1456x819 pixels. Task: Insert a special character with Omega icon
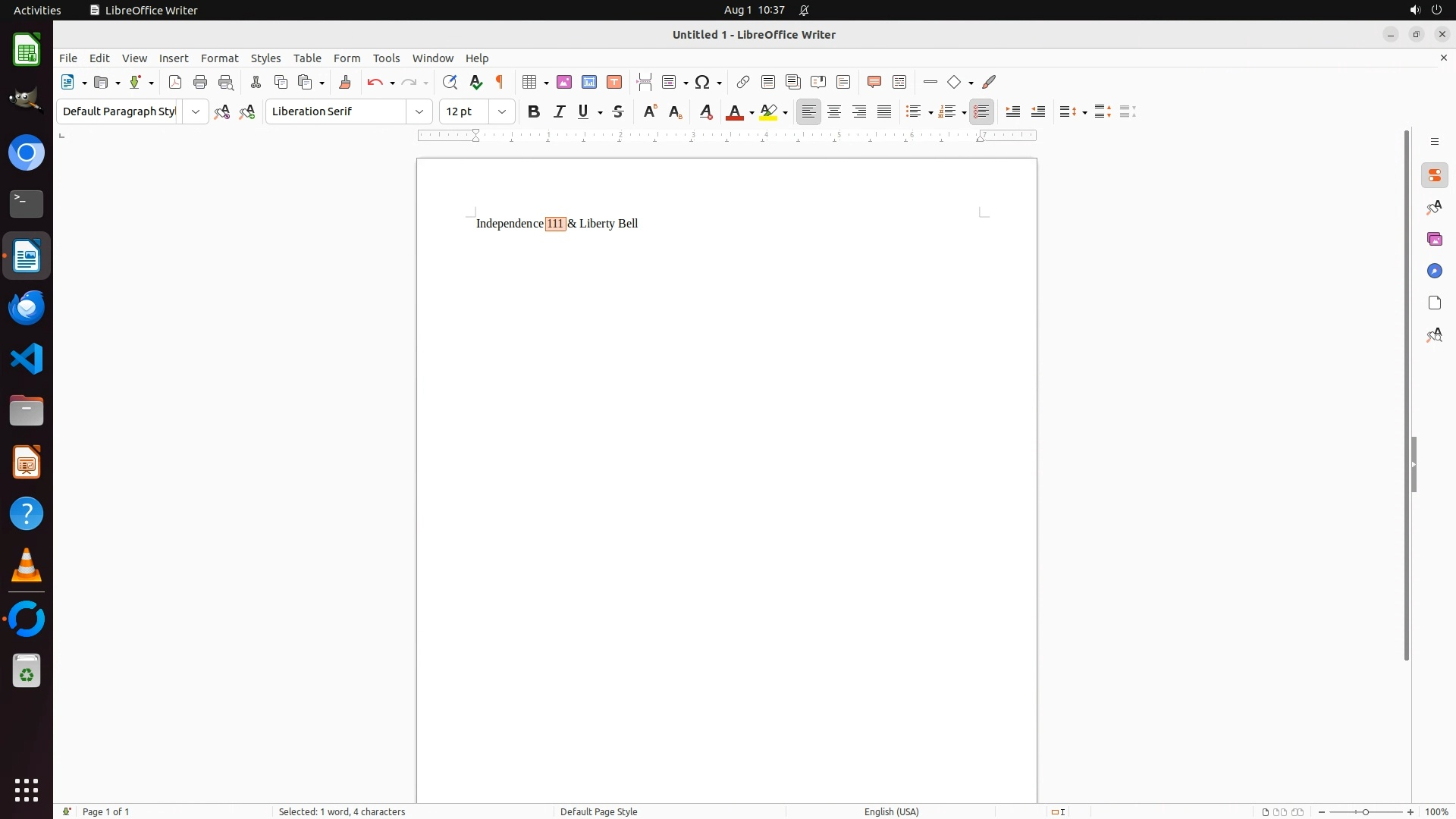coord(702,83)
